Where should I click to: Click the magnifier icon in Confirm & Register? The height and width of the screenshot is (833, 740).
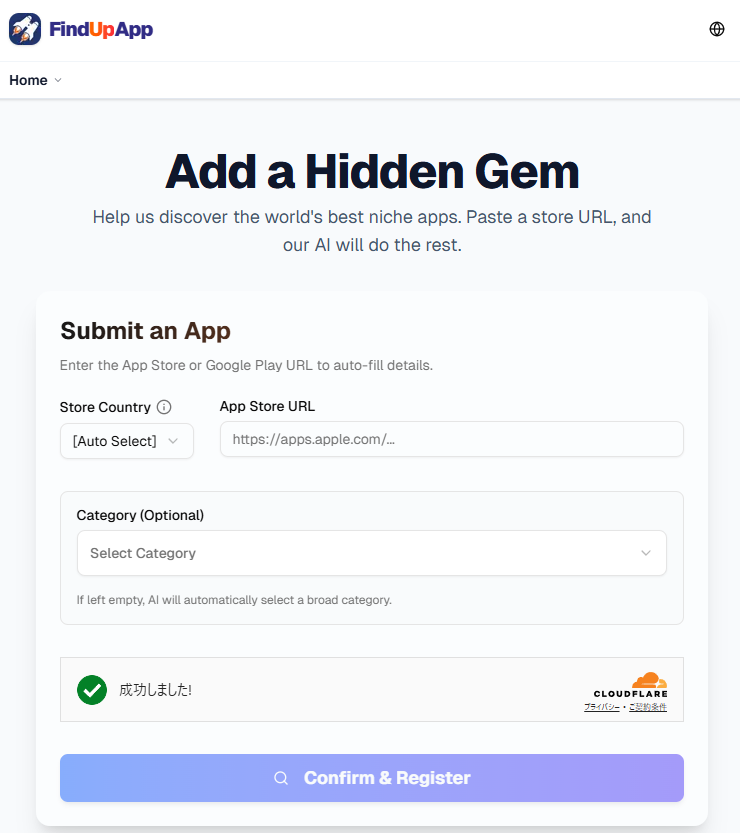click(281, 777)
